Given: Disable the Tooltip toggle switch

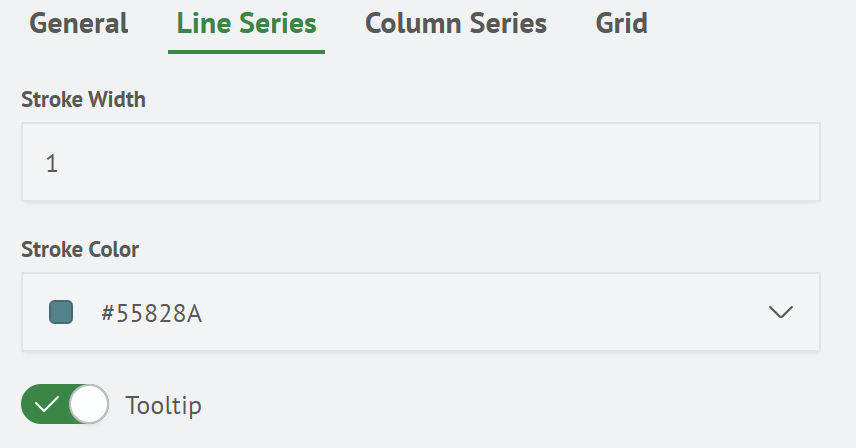Looking at the screenshot, I should [x=65, y=405].
